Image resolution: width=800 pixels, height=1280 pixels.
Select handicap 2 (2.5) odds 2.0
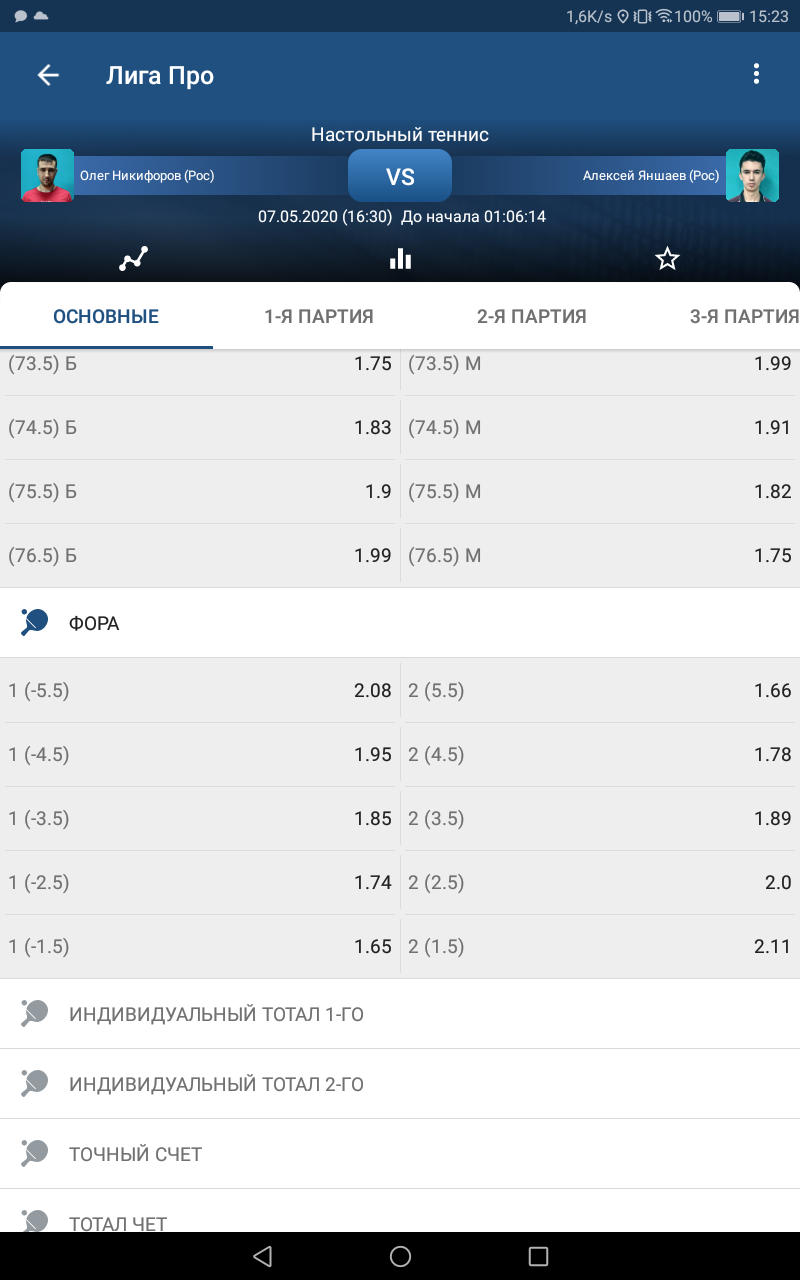click(x=600, y=883)
